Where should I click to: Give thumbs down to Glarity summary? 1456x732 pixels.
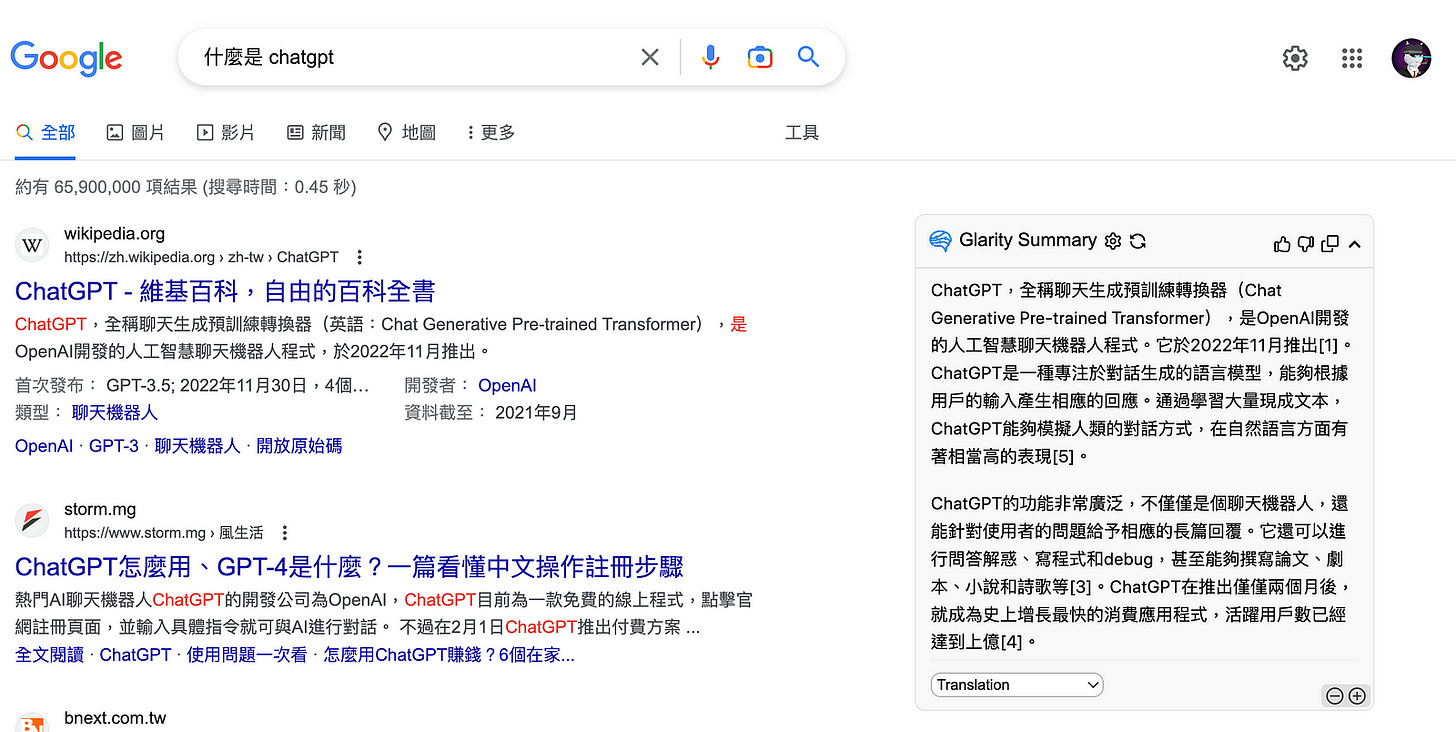click(x=1306, y=243)
